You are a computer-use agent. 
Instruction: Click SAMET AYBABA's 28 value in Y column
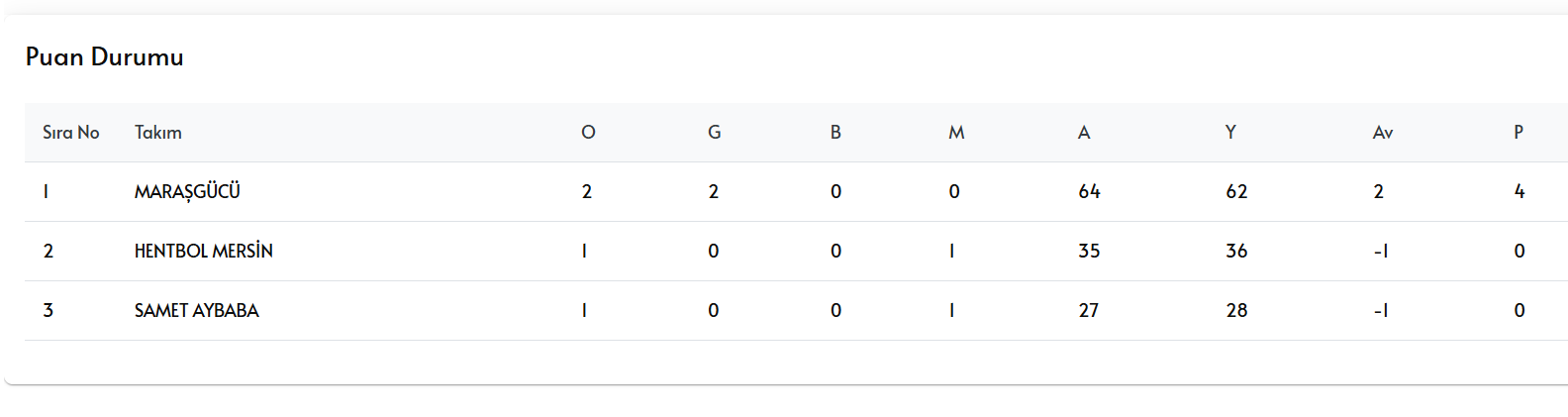point(1236,310)
